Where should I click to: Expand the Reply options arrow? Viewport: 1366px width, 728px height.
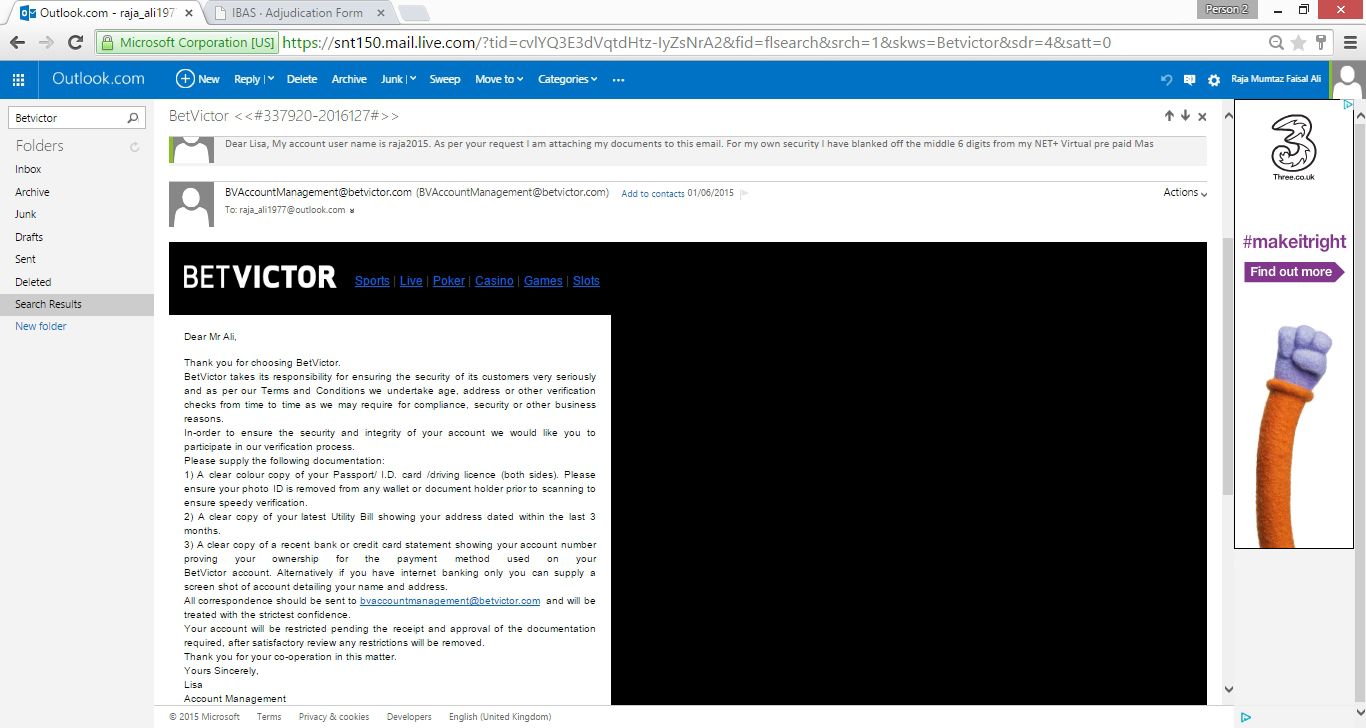(x=270, y=80)
